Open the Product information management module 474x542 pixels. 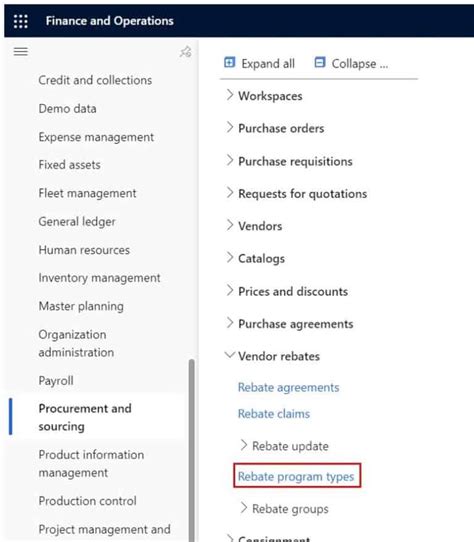point(91,464)
